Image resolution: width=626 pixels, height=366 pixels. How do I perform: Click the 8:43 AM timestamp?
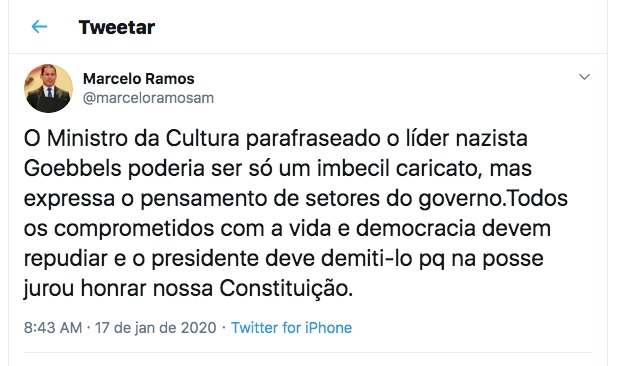(53, 328)
